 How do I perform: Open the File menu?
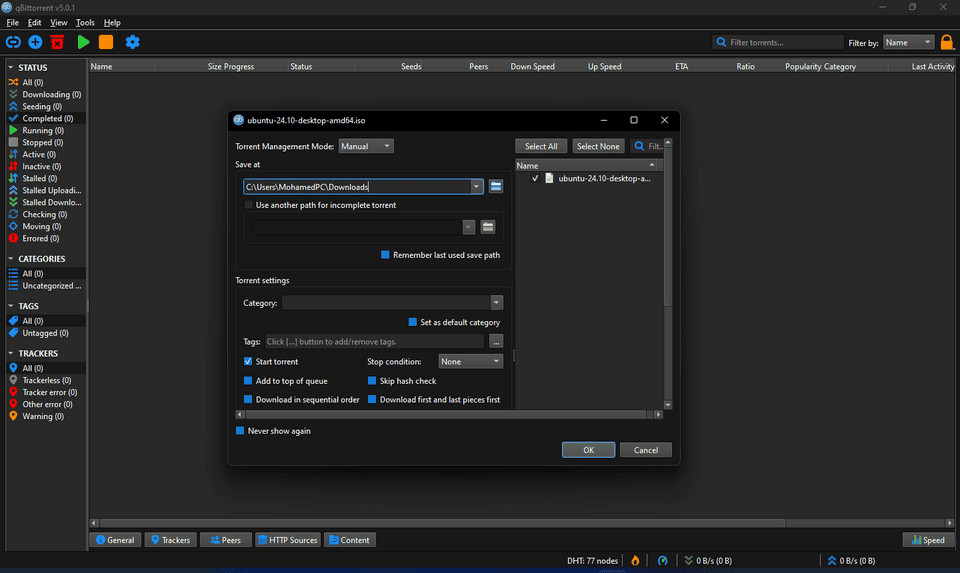[12, 23]
